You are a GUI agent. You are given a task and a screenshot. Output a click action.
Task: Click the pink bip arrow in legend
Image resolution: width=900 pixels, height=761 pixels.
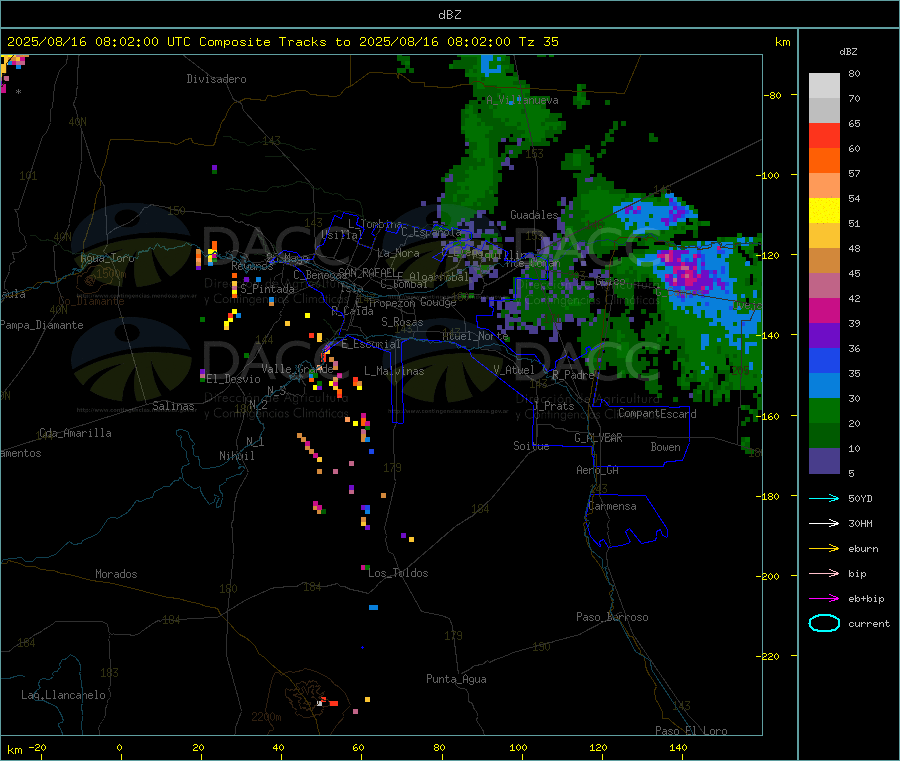(x=824, y=573)
